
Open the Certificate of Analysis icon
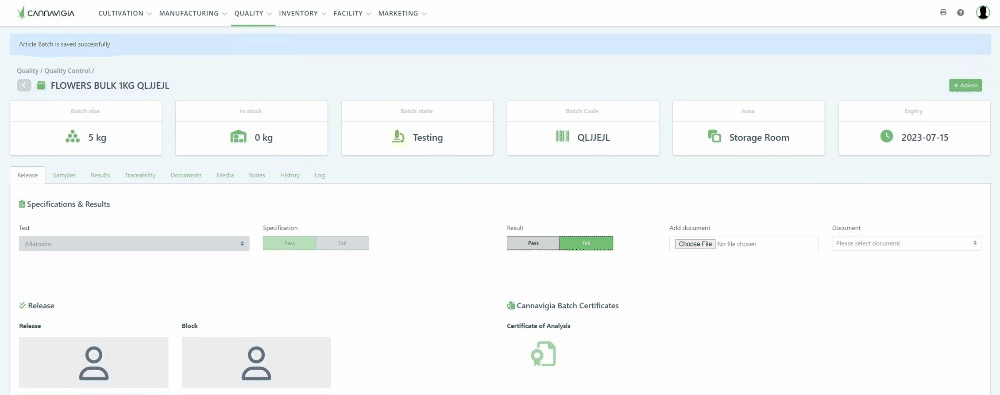click(x=543, y=354)
